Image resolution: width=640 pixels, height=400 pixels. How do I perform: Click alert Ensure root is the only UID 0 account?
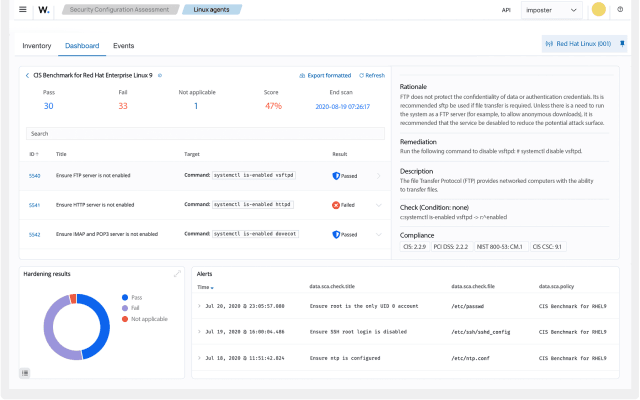click(x=364, y=306)
